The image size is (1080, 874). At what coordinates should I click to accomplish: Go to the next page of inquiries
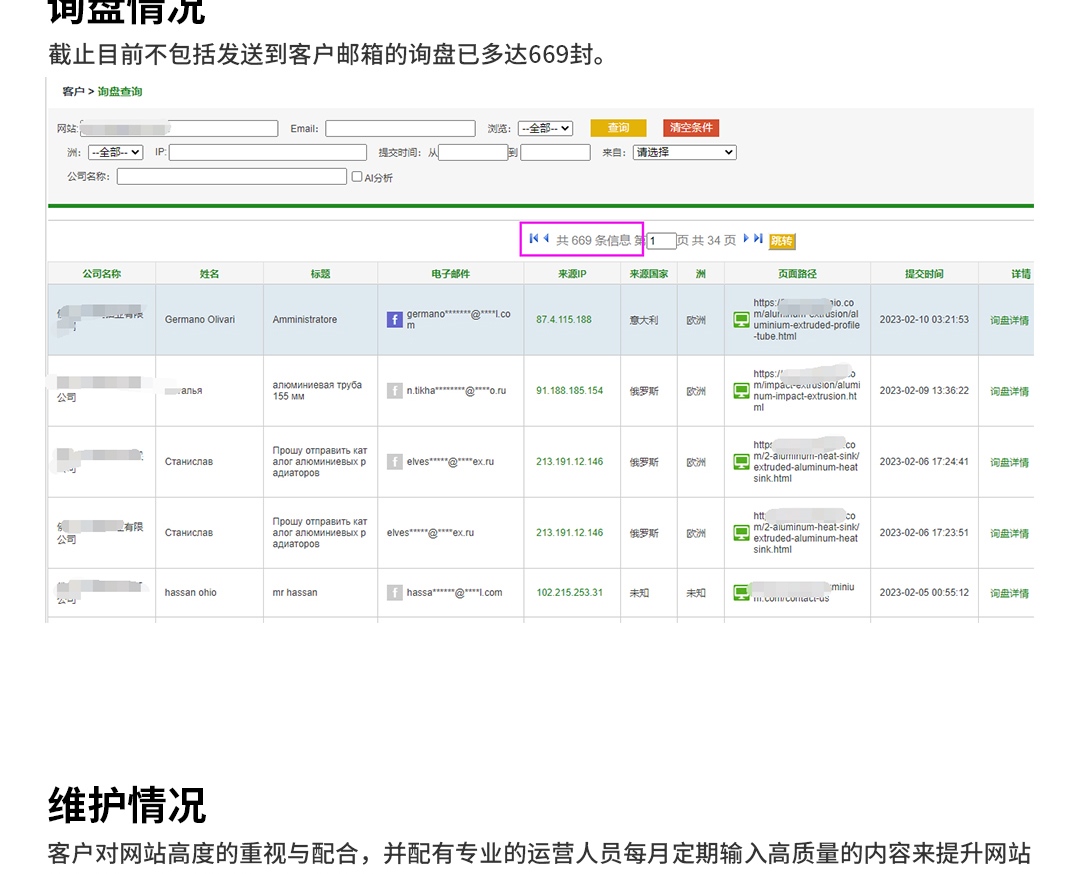click(745, 238)
